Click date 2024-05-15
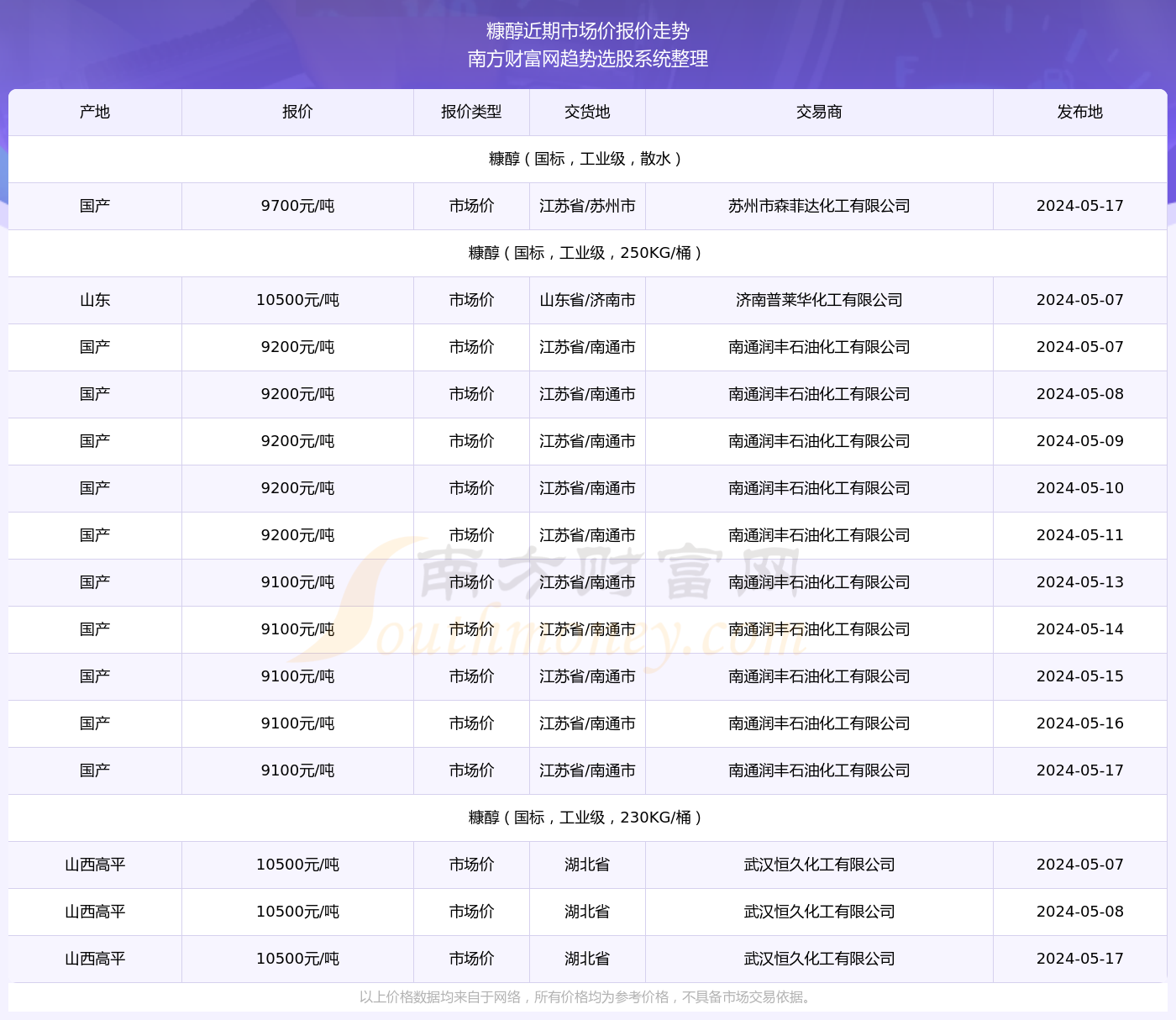Viewport: 1176px width, 1020px height. tap(1079, 676)
